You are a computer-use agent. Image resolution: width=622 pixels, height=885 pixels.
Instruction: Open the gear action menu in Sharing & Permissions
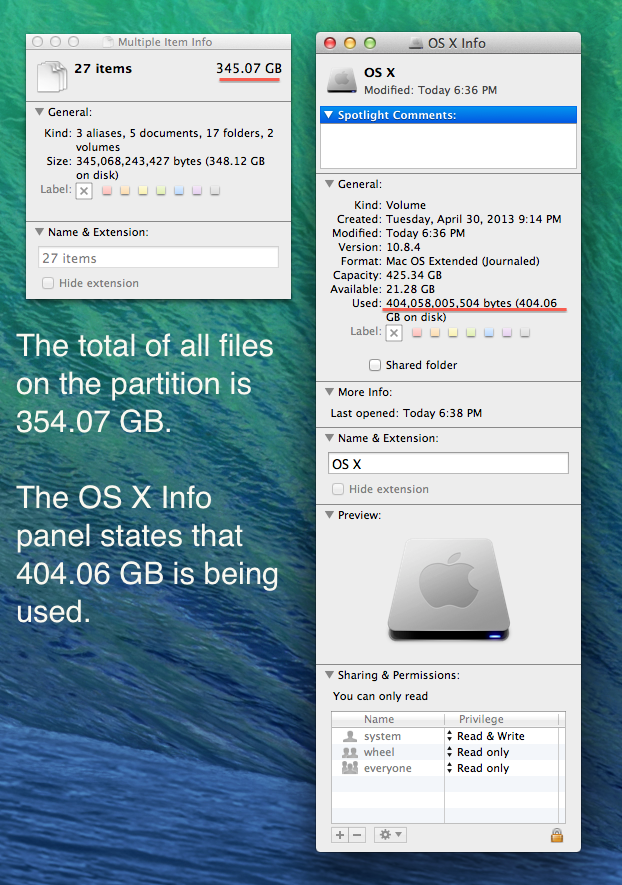click(x=390, y=835)
